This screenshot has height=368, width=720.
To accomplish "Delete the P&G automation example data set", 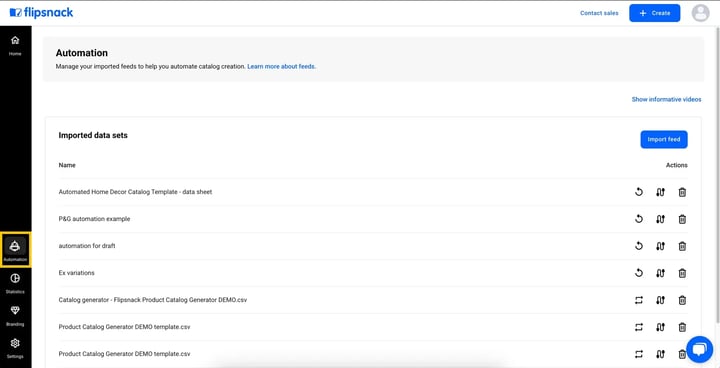I will 682,219.
